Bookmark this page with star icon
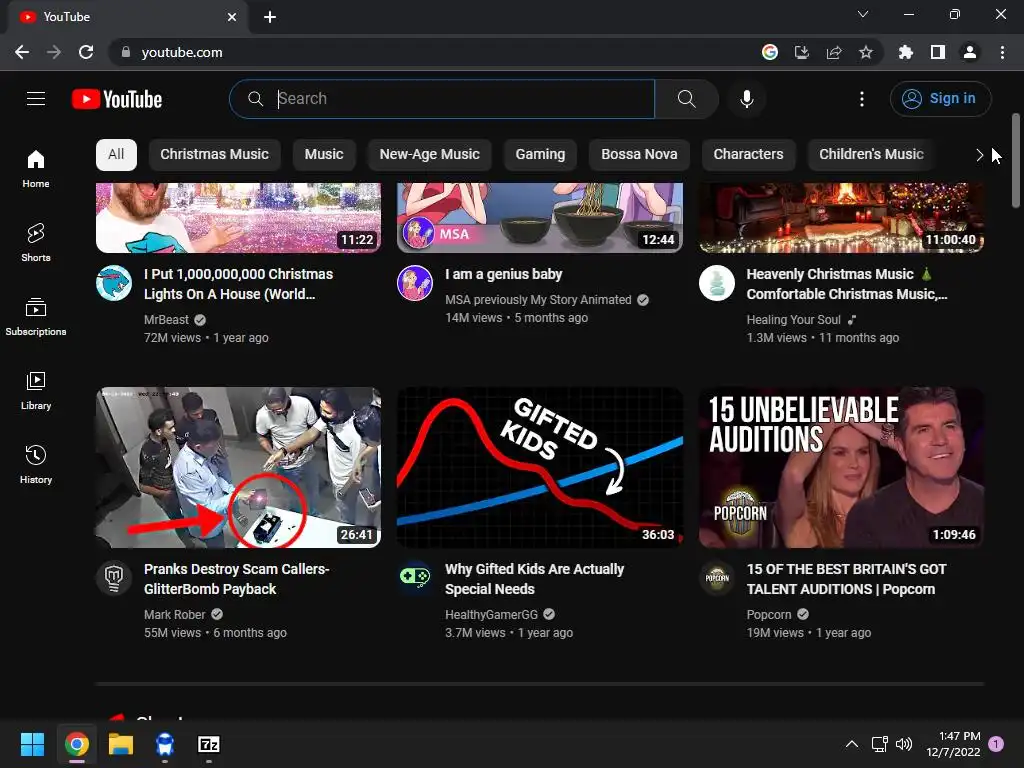This screenshot has height=768, width=1024. coord(865,52)
